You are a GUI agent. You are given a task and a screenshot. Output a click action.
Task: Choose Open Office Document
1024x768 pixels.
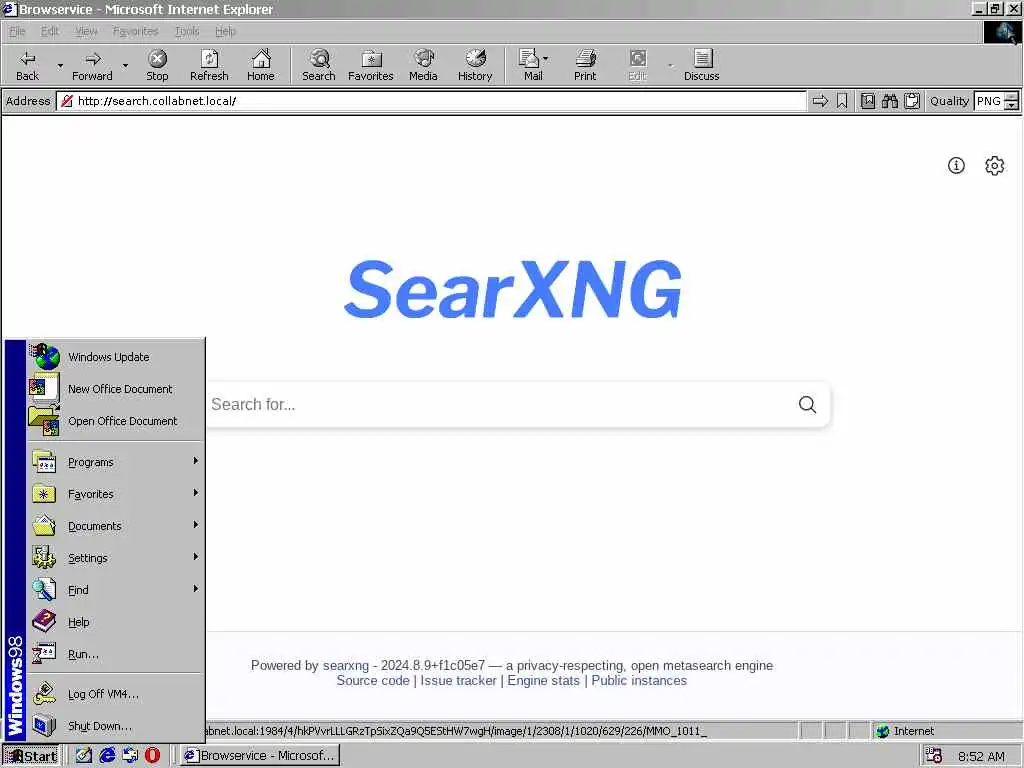[115, 421]
